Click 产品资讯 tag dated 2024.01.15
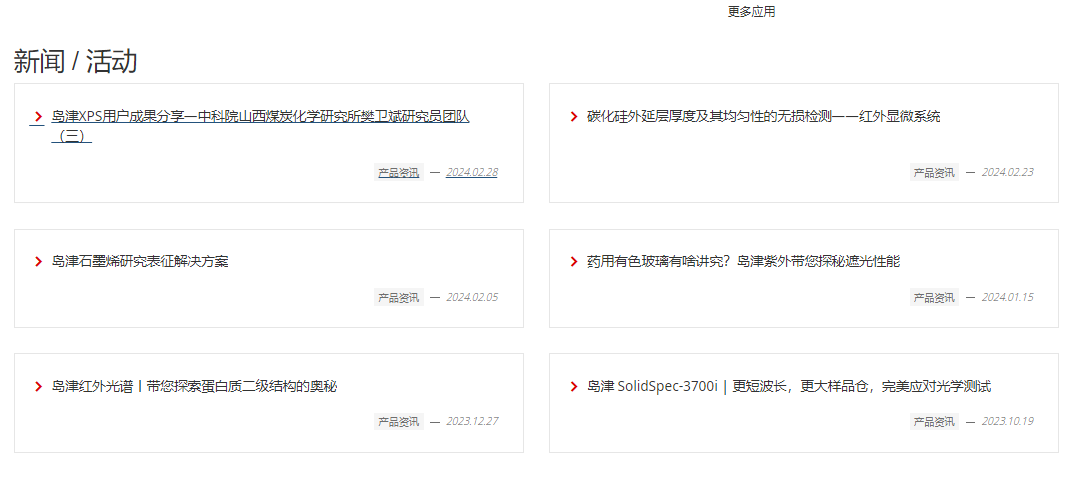Image resolution: width=1076 pixels, height=491 pixels. point(934,298)
